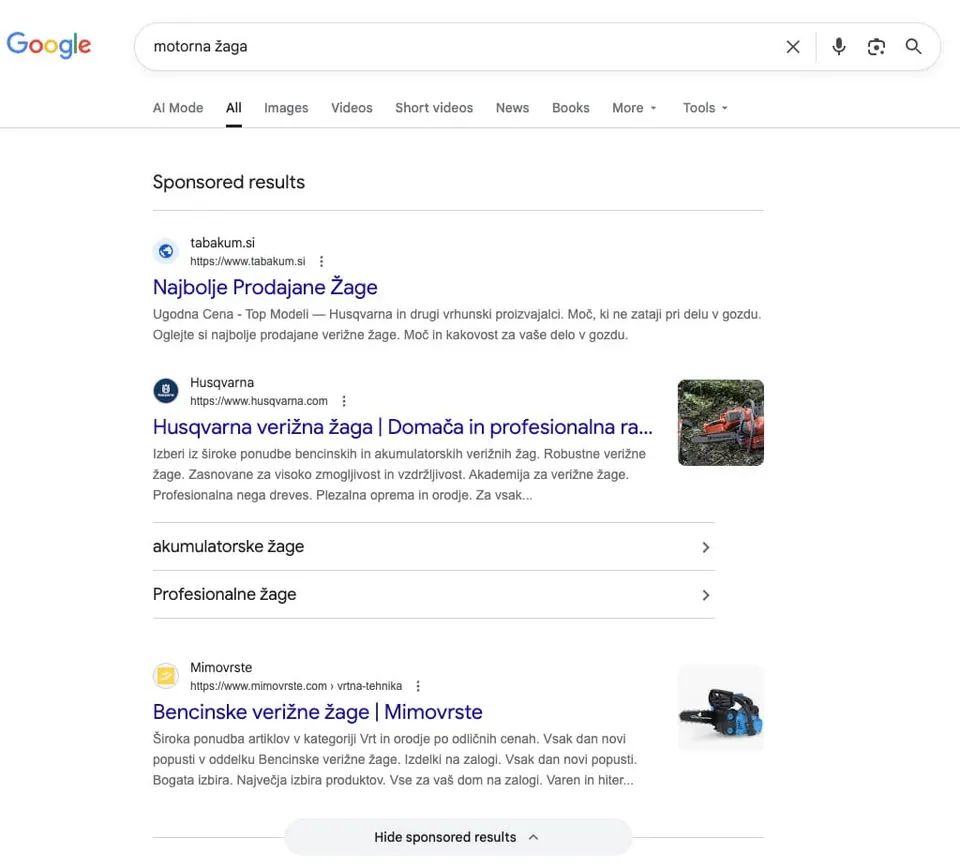Open the Short videos tab
960x867 pixels.
[434, 108]
